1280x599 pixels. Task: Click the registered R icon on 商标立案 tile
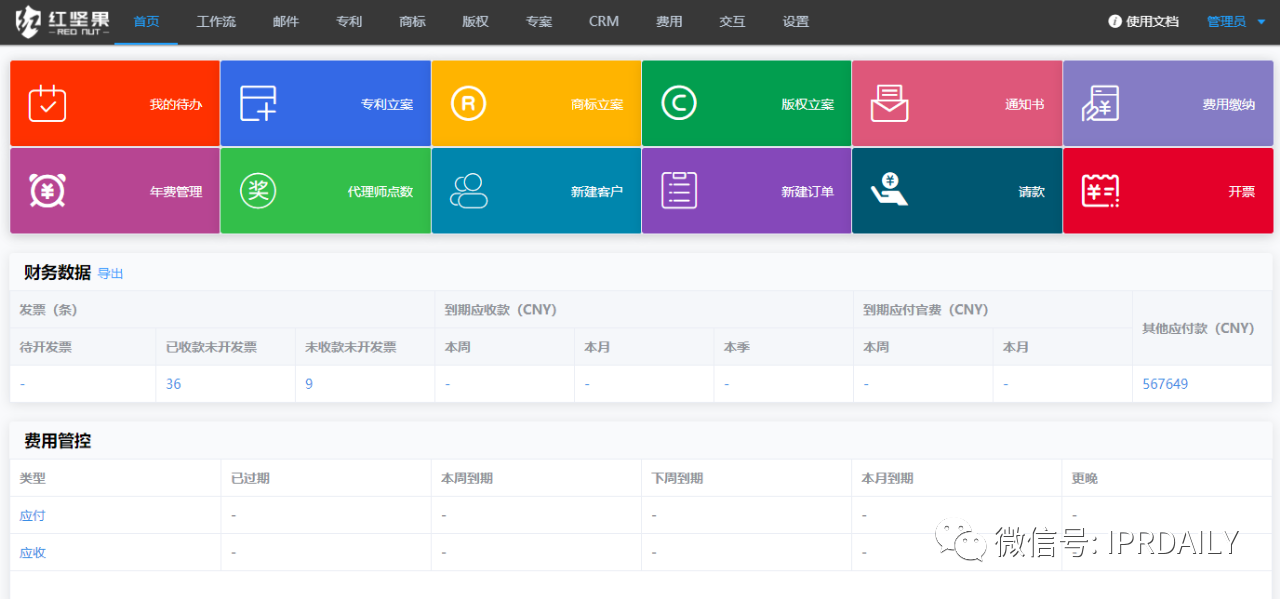click(468, 103)
